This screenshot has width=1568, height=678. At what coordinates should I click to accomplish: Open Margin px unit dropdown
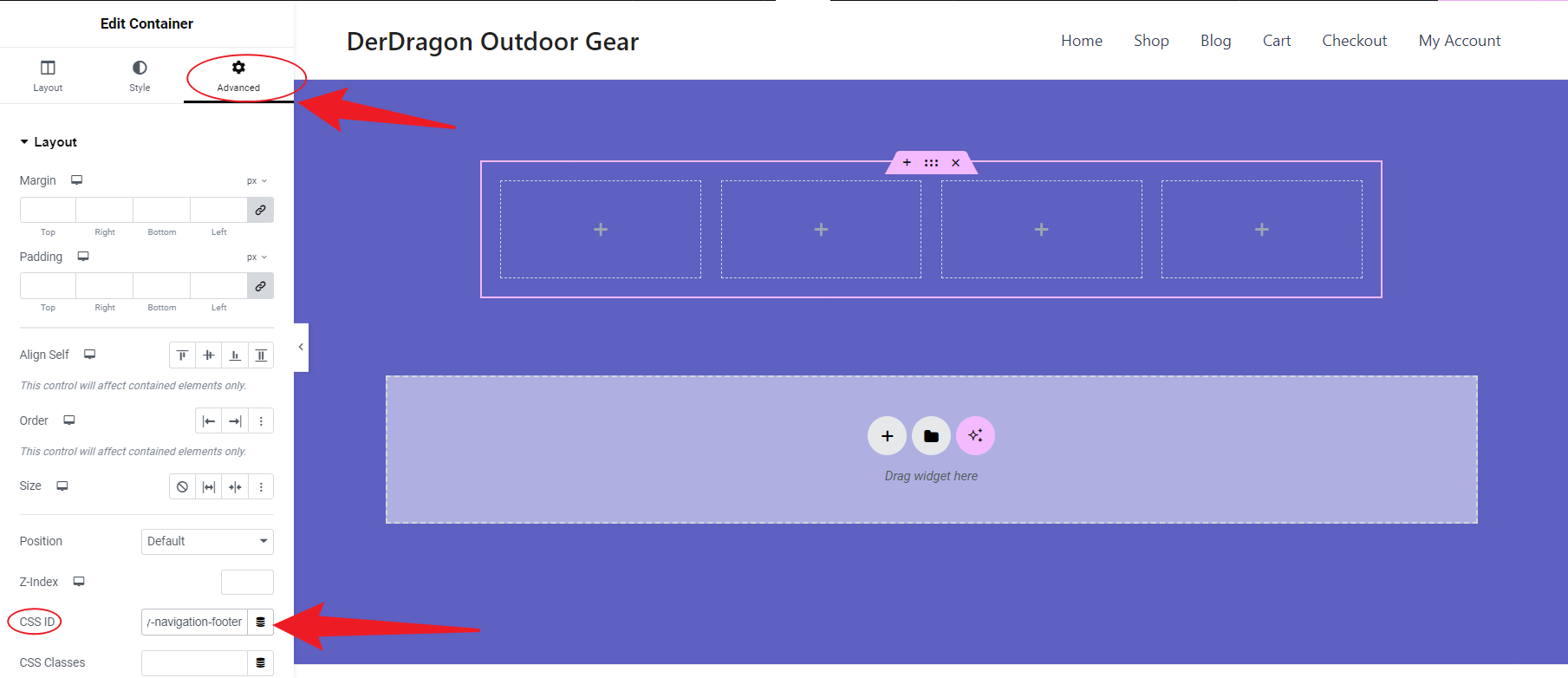coord(257,181)
